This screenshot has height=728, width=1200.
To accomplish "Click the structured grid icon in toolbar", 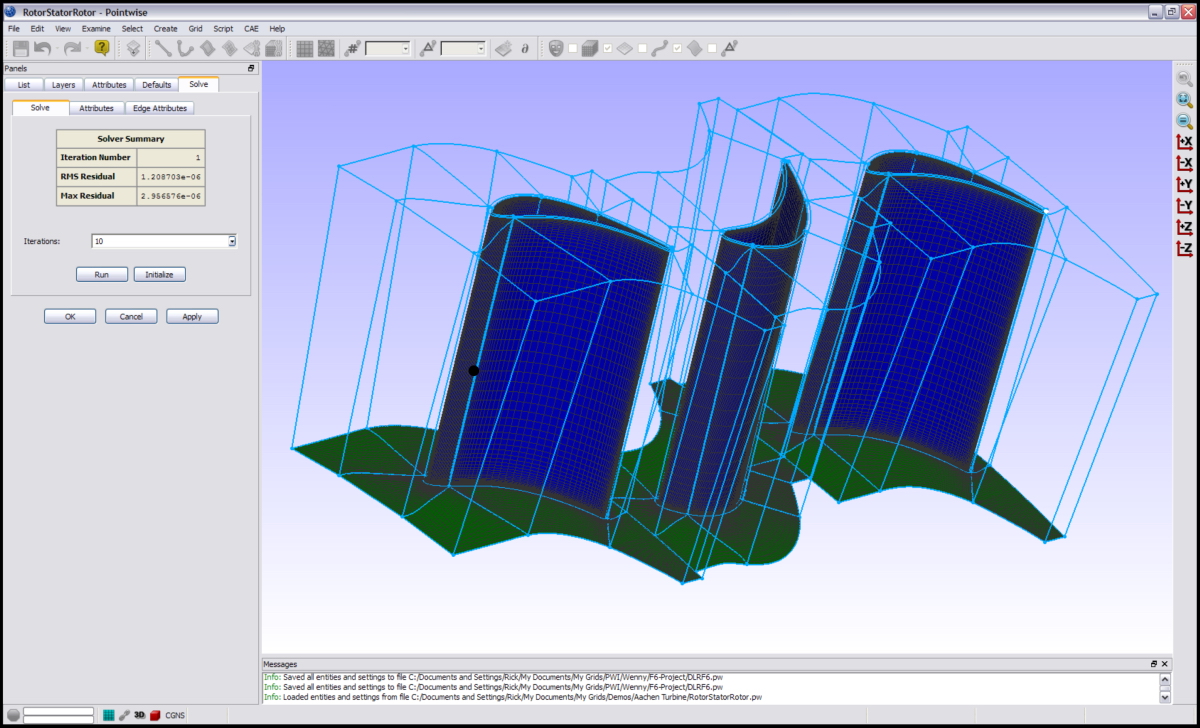I will (305, 48).
